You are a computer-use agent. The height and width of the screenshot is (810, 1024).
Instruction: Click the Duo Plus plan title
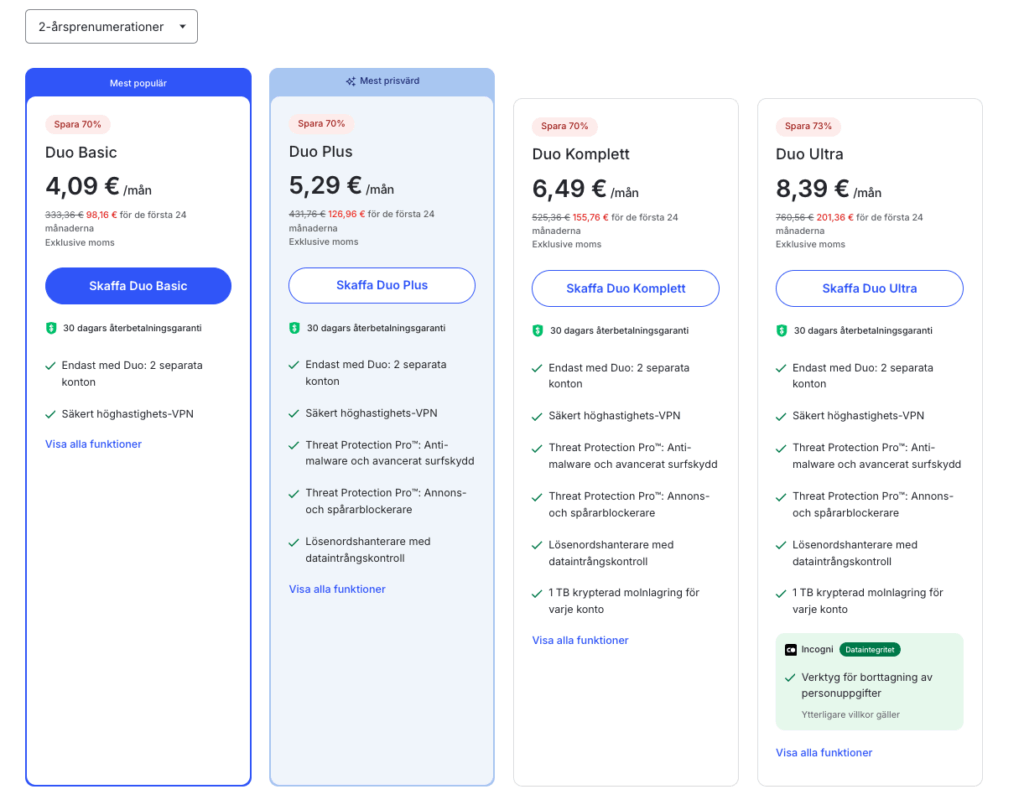tap(321, 152)
